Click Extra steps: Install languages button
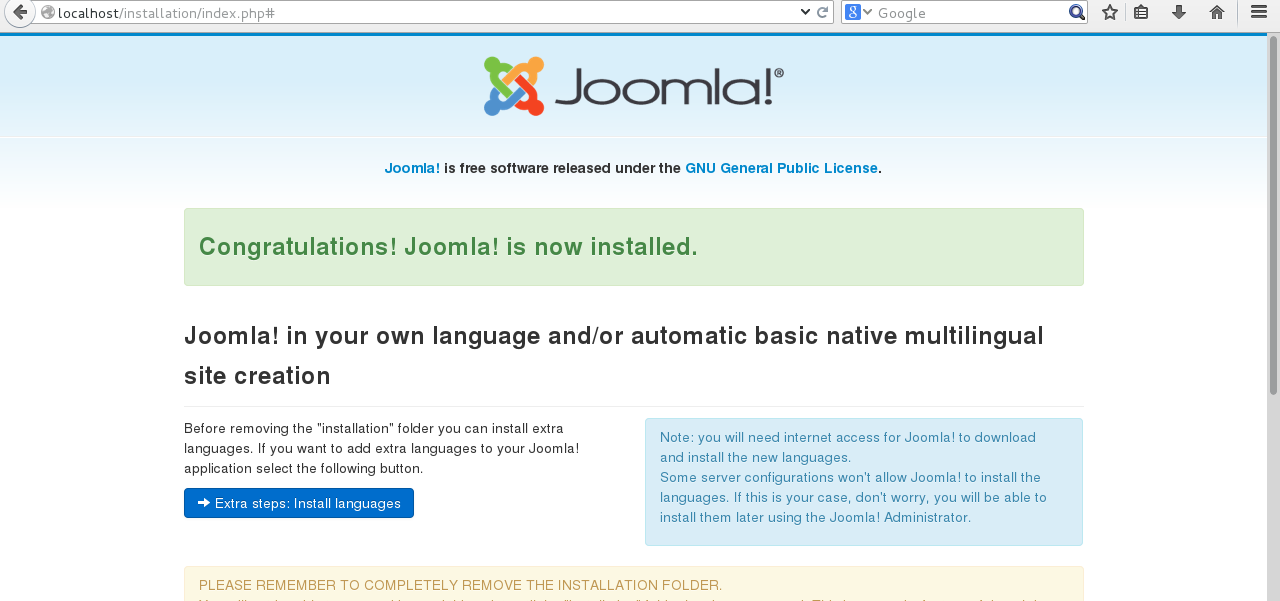1280x601 pixels. click(299, 503)
